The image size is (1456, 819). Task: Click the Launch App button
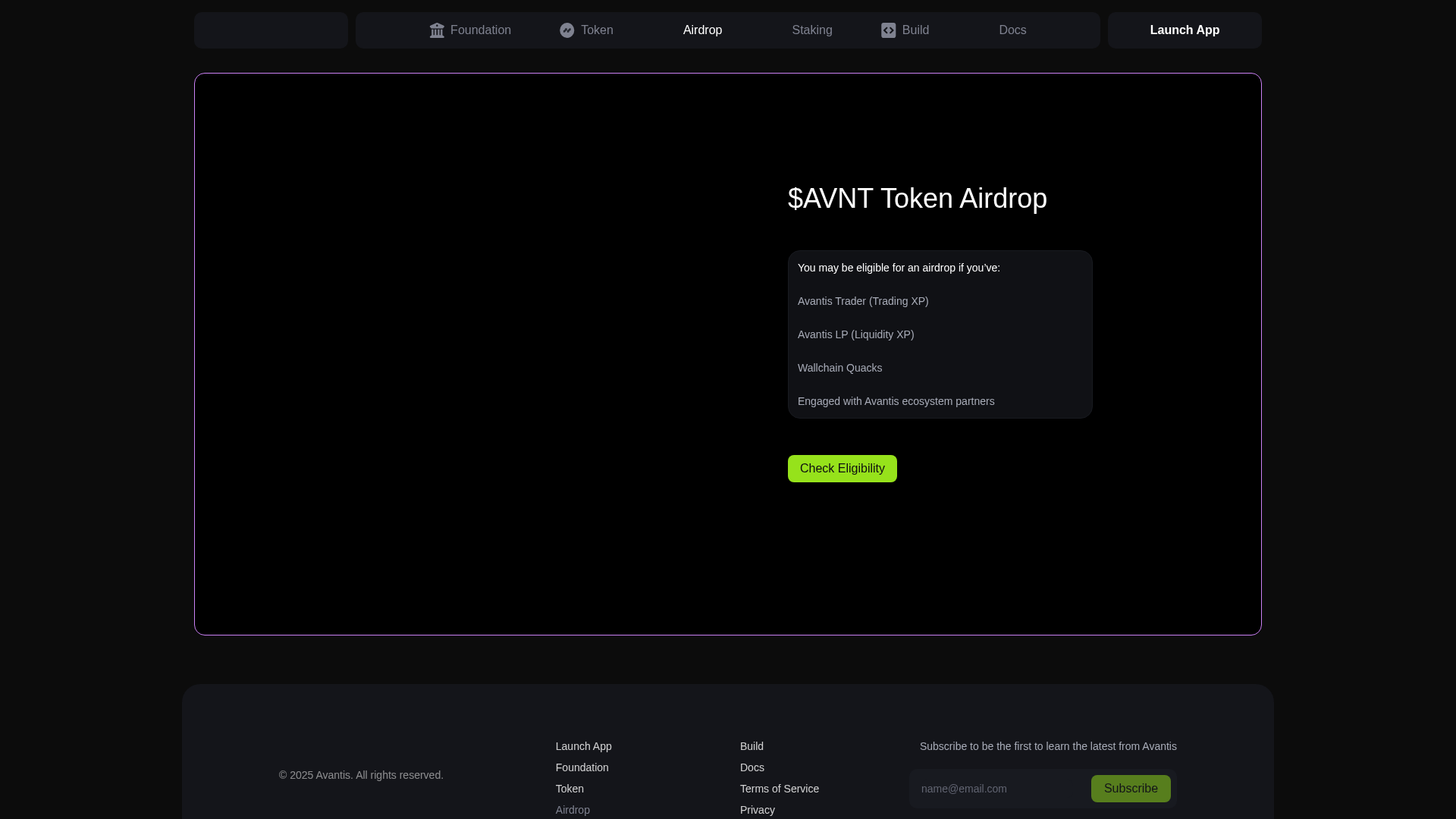pyautogui.click(x=1185, y=30)
